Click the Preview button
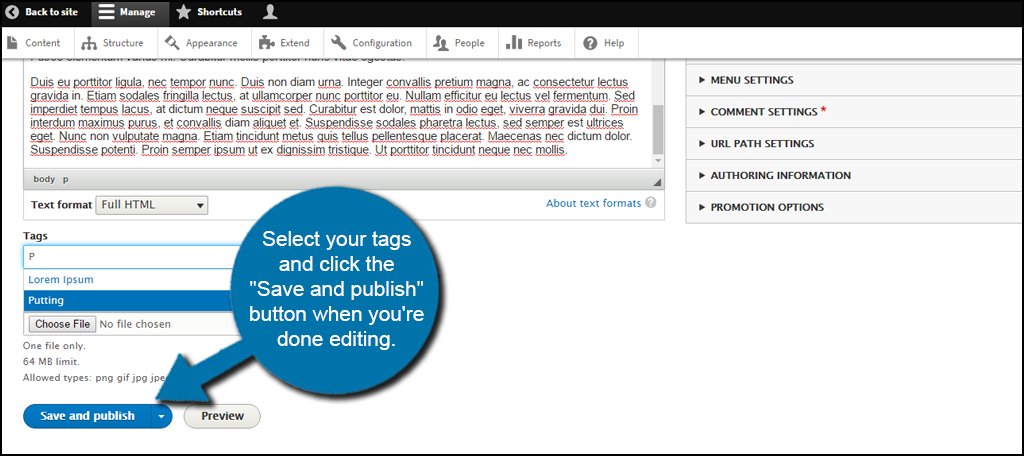Screen dimensions: 1024x456 222,416
